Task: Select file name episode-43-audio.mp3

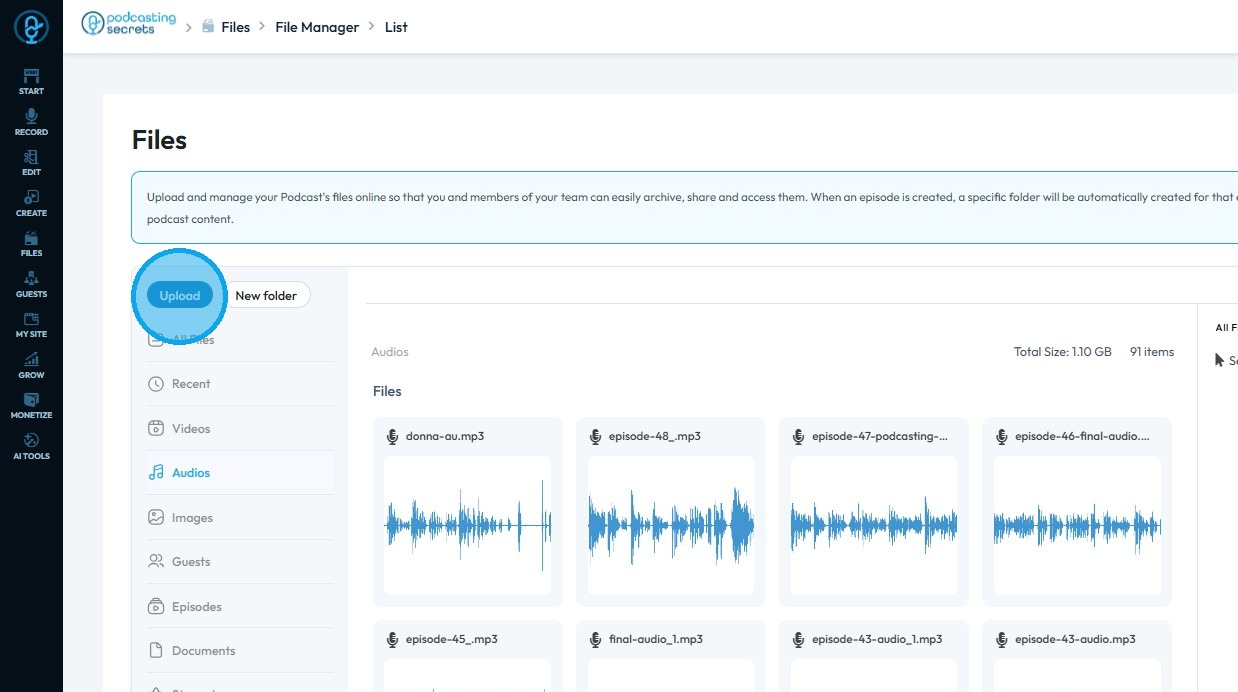Action: click(x=1075, y=639)
